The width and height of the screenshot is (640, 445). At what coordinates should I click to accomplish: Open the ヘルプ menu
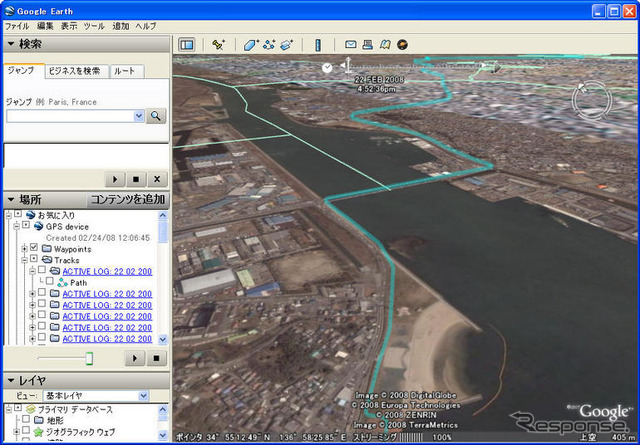(146, 26)
